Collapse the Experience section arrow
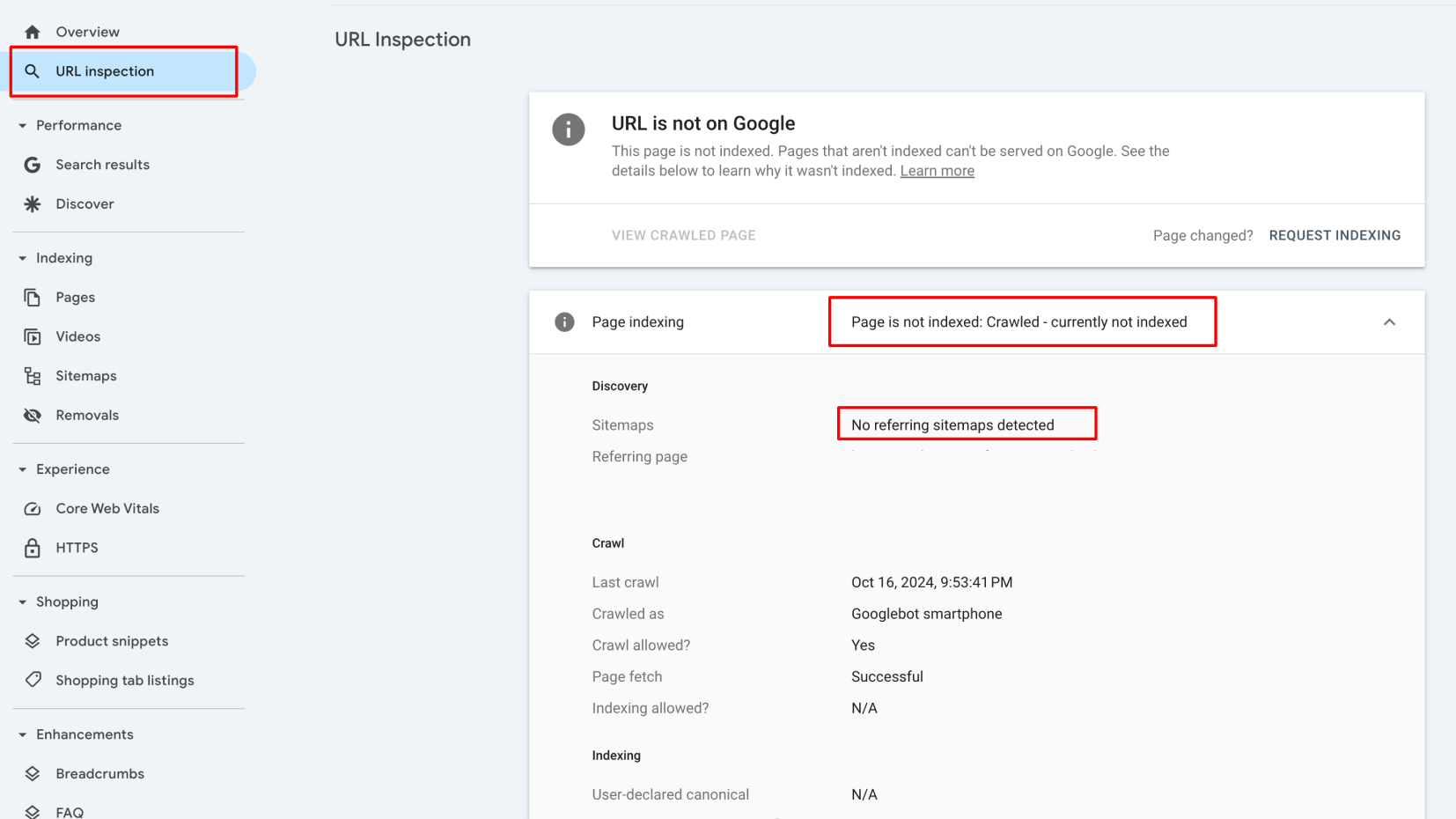Image resolution: width=1456 pixels, height=819 pixels. click(x=22, y=469)
